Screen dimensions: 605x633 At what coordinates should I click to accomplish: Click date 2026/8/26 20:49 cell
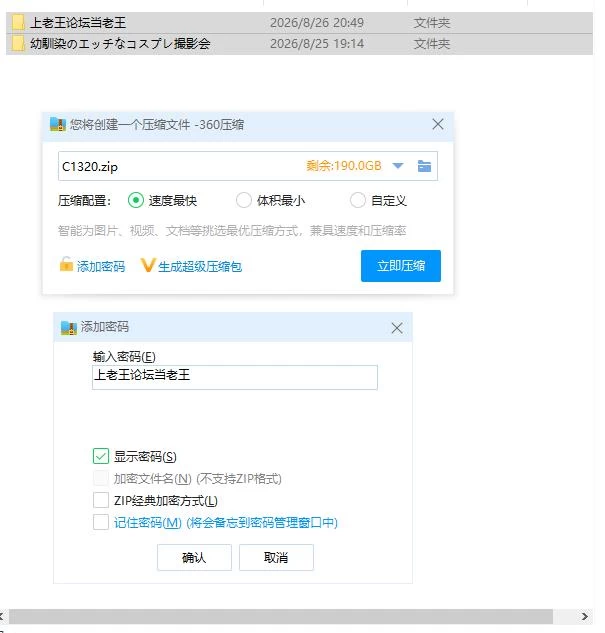pos(317,23)
